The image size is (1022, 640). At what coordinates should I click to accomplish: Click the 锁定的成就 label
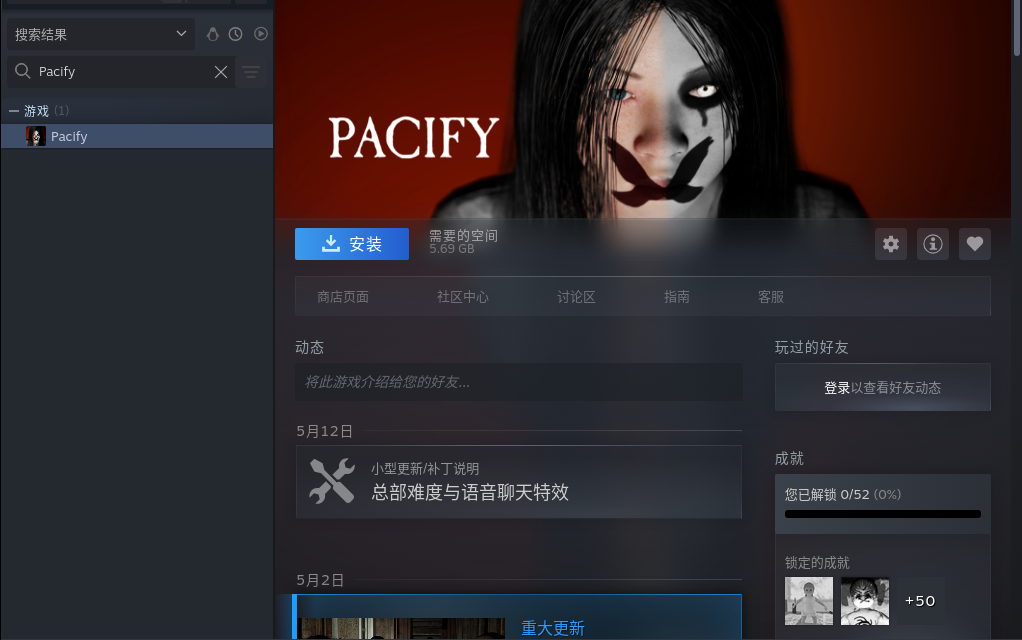pos(817,563)
